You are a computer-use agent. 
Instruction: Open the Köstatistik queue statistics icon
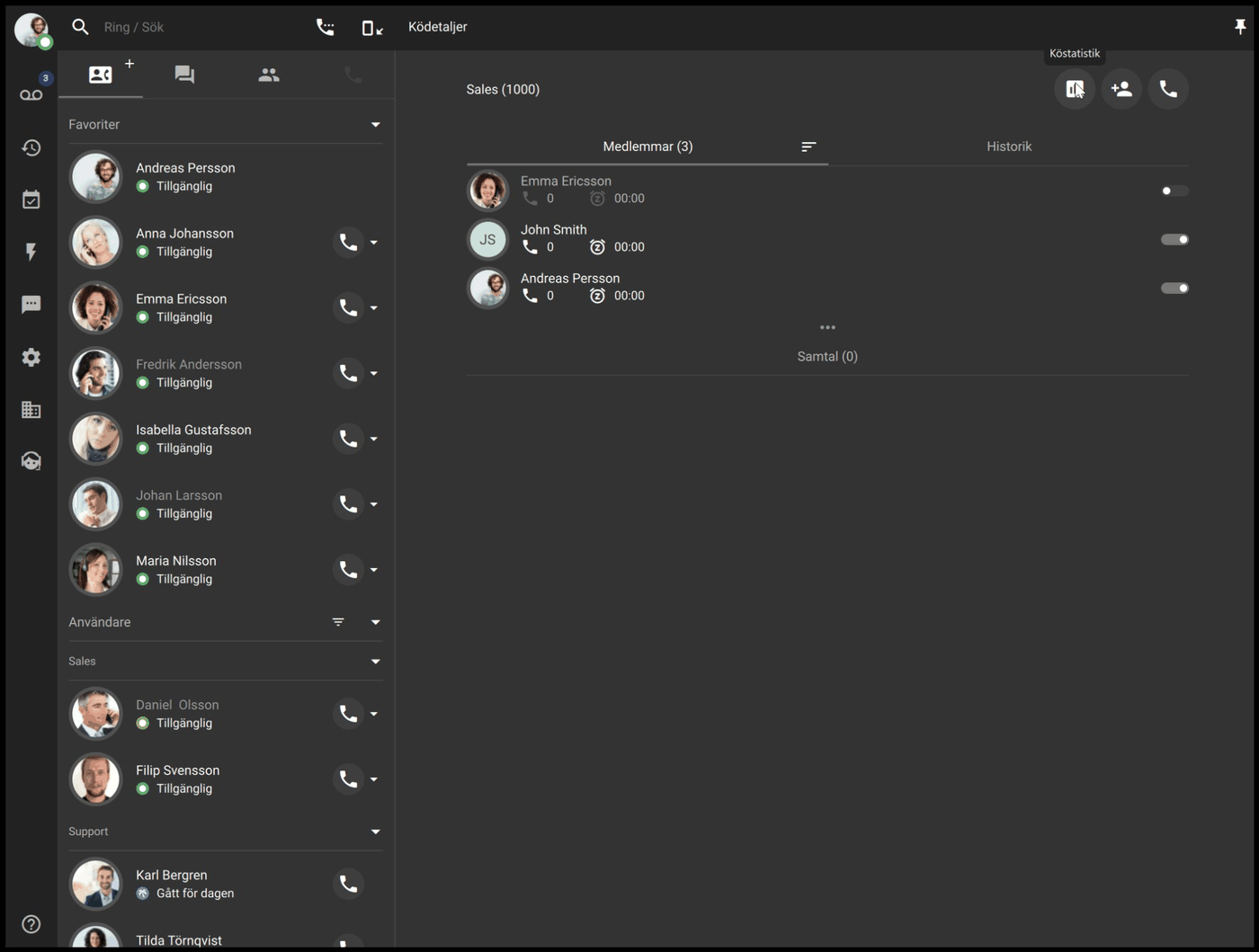pos(1074,89)
